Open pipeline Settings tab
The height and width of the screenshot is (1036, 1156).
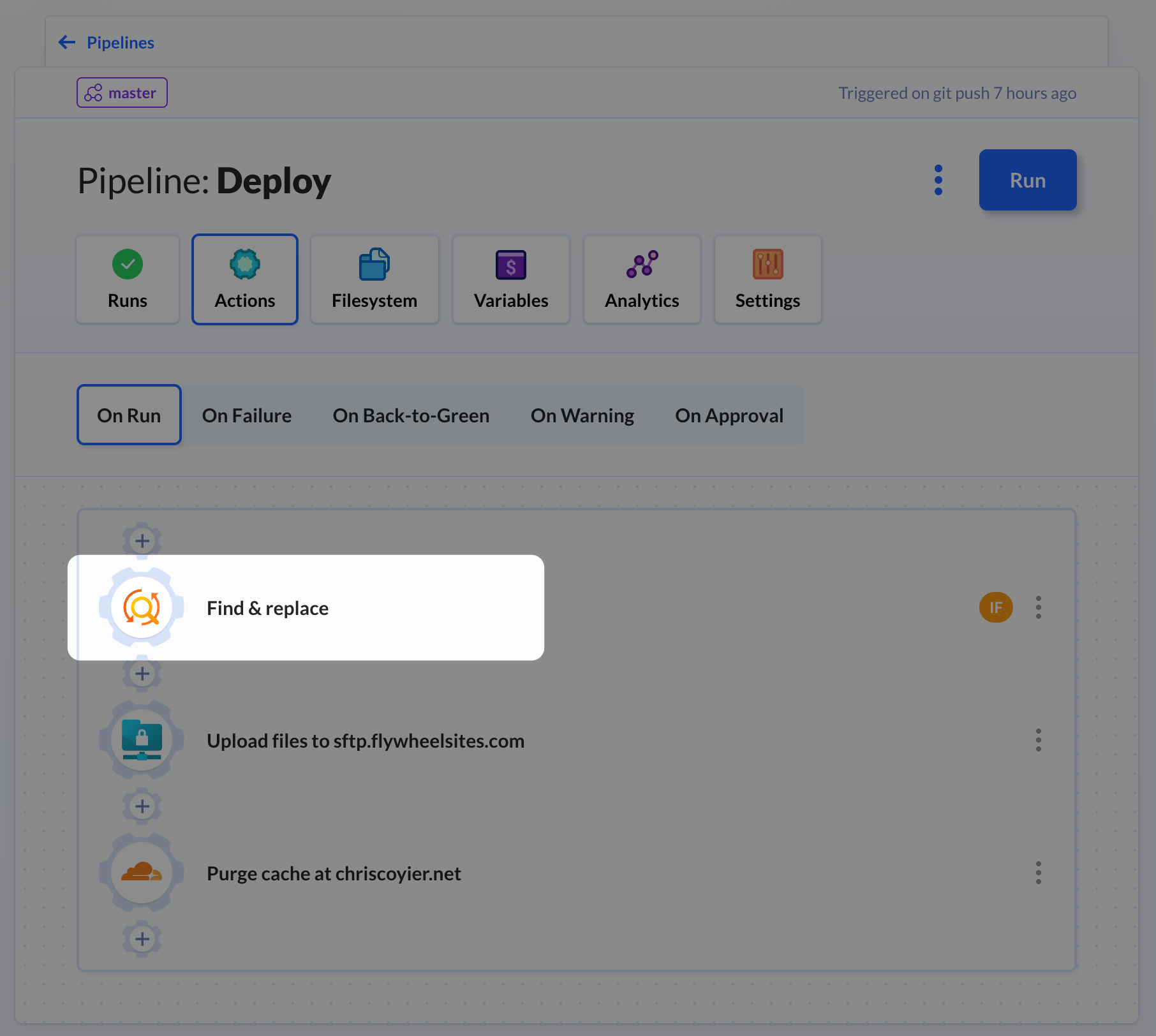click(767, 279)
